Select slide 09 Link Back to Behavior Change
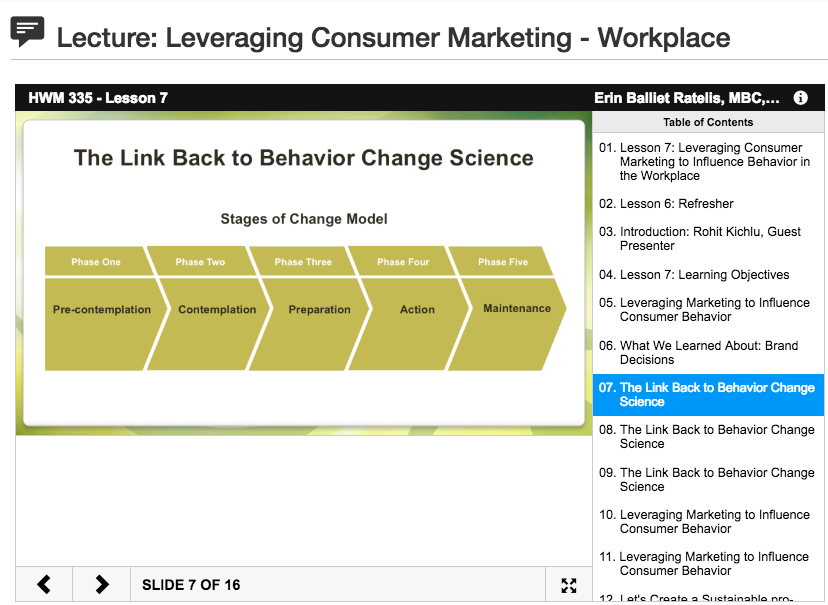The width and height of the screenshot is (828, 605). (708, 479)
